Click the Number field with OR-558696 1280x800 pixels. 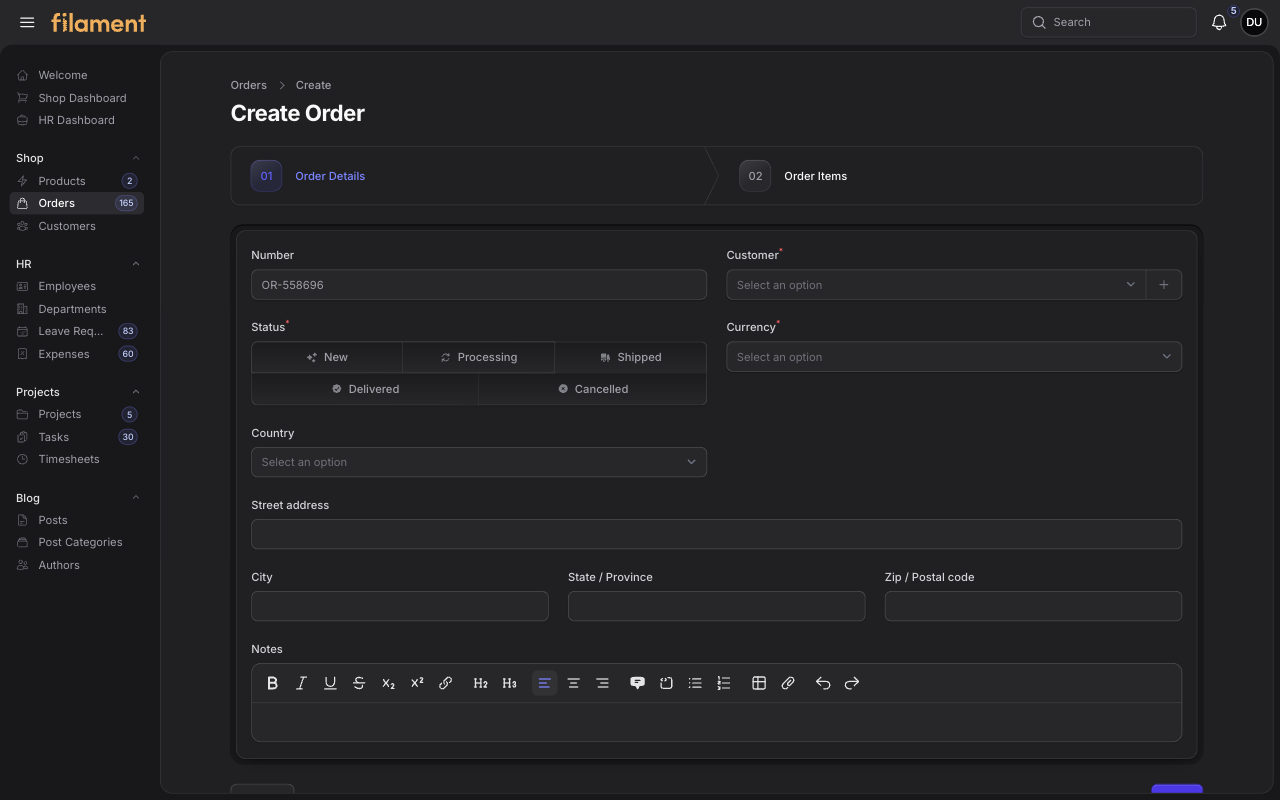pos(479,285)
